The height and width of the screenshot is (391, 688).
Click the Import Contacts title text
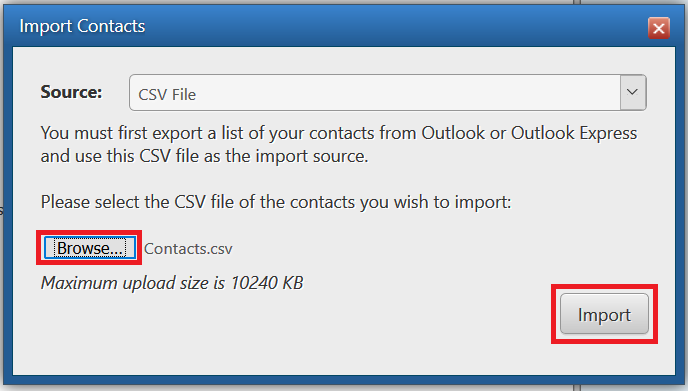click(82, 26)
